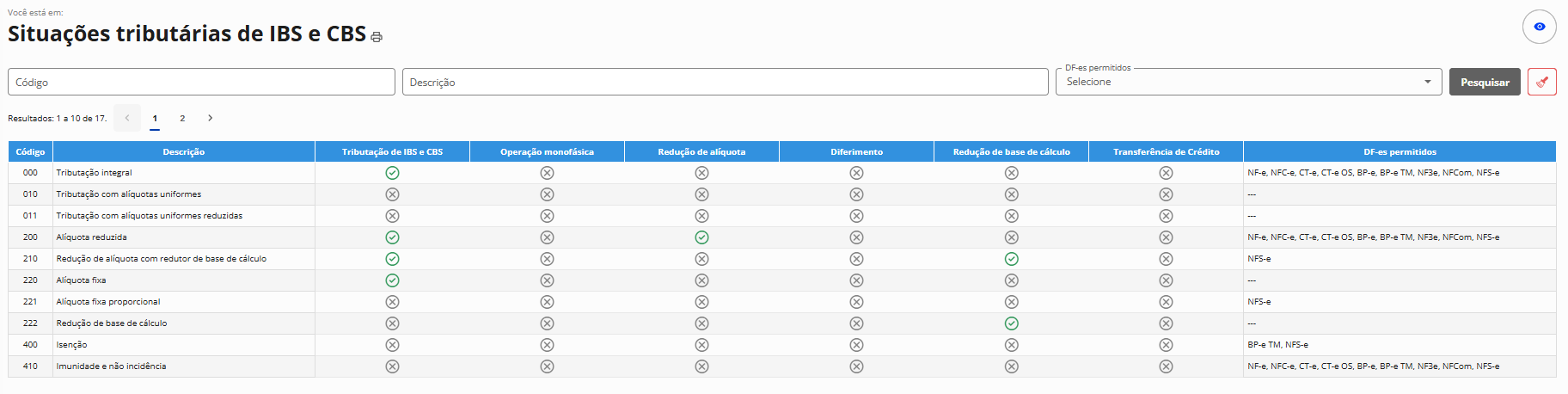
Task: Click the Descrição column header
Action: pyautogui.click(x=183, y=152)
